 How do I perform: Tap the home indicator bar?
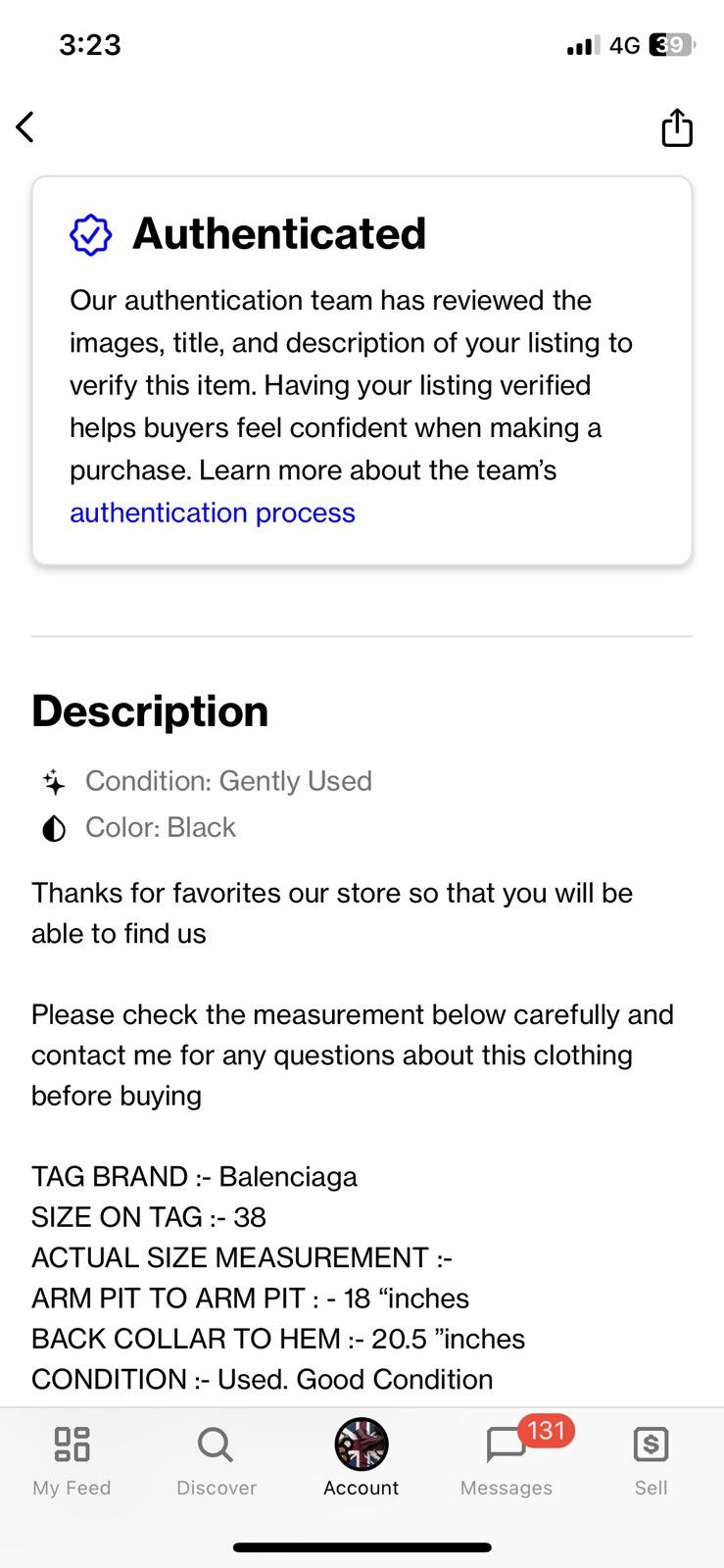click(362, 1547)
